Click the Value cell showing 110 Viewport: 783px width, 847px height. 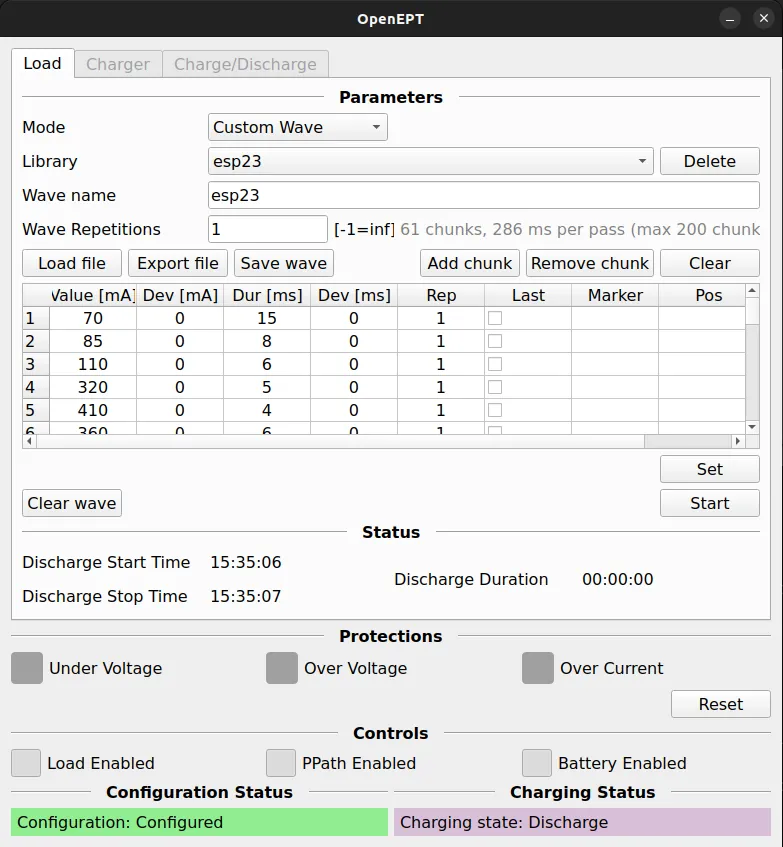coord(93,364)
